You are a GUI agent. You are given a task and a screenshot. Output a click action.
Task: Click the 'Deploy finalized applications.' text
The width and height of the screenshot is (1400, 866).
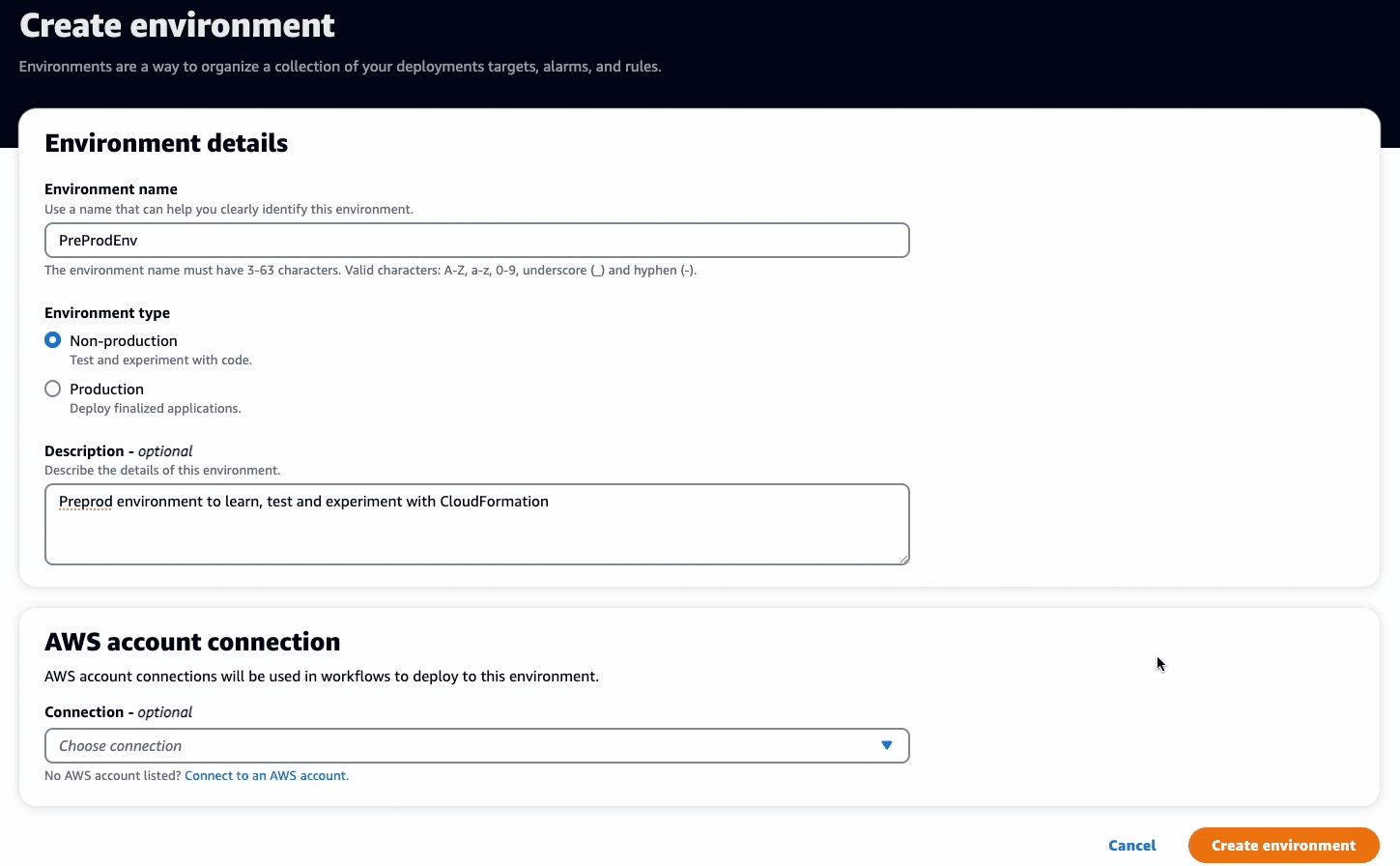click(x=156, y=409)
